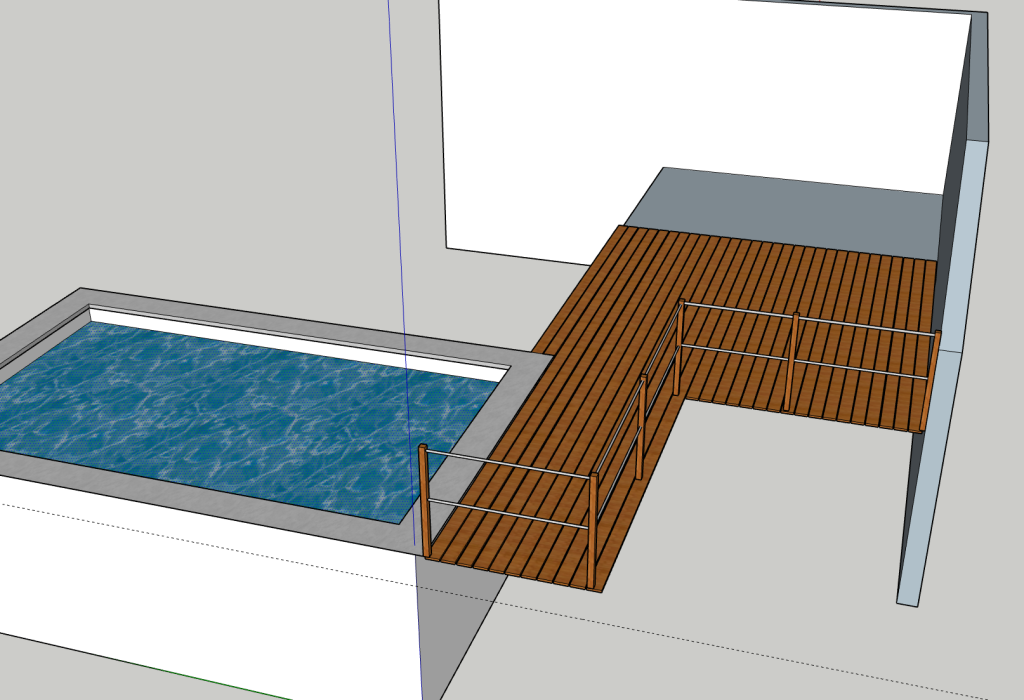Select the gray slab behind the deck
Image resolution: width=1024 pixels, height=700 pixels.
click(784, 212)
